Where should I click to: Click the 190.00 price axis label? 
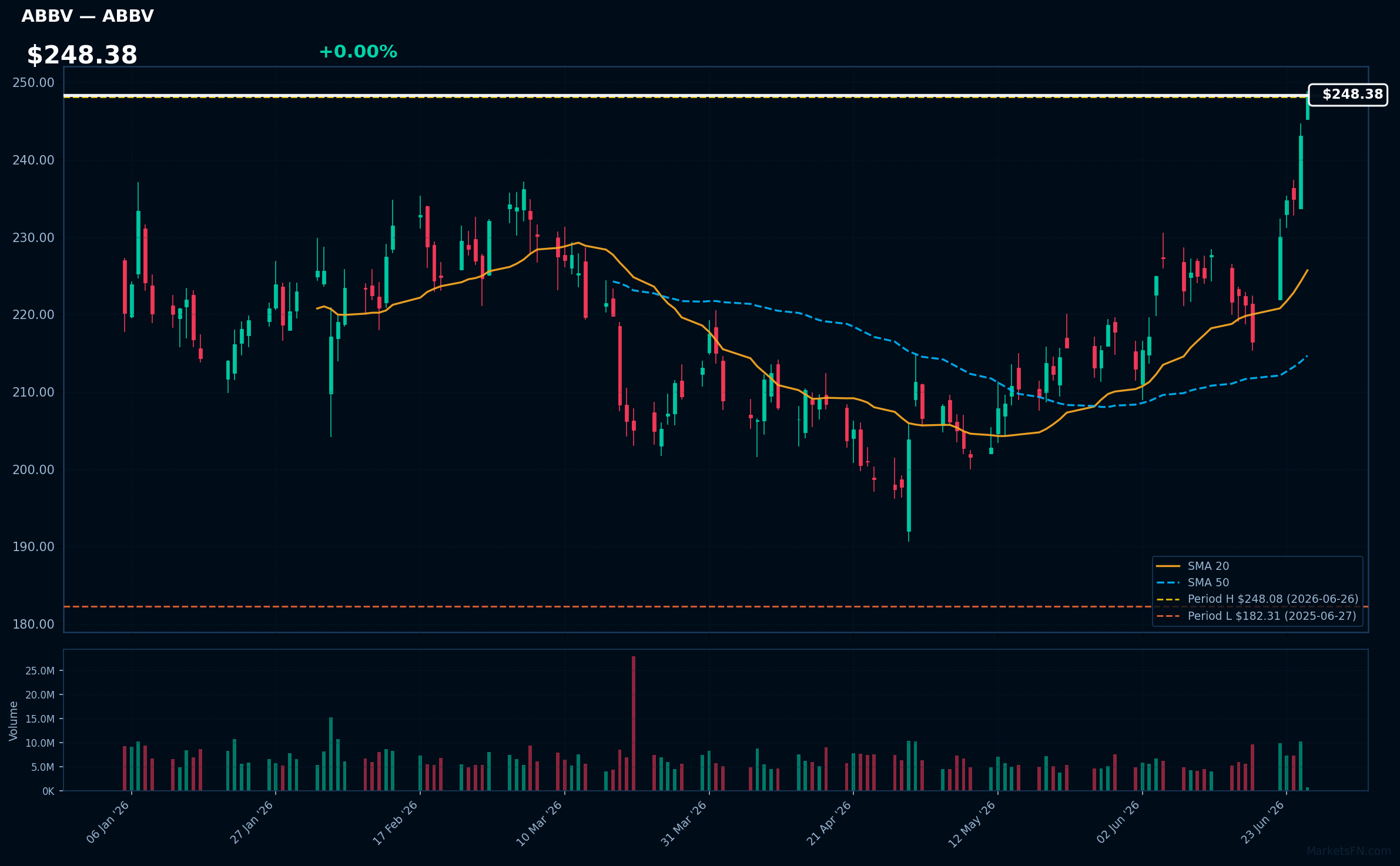pyautogui.click(x=34, y=546)
